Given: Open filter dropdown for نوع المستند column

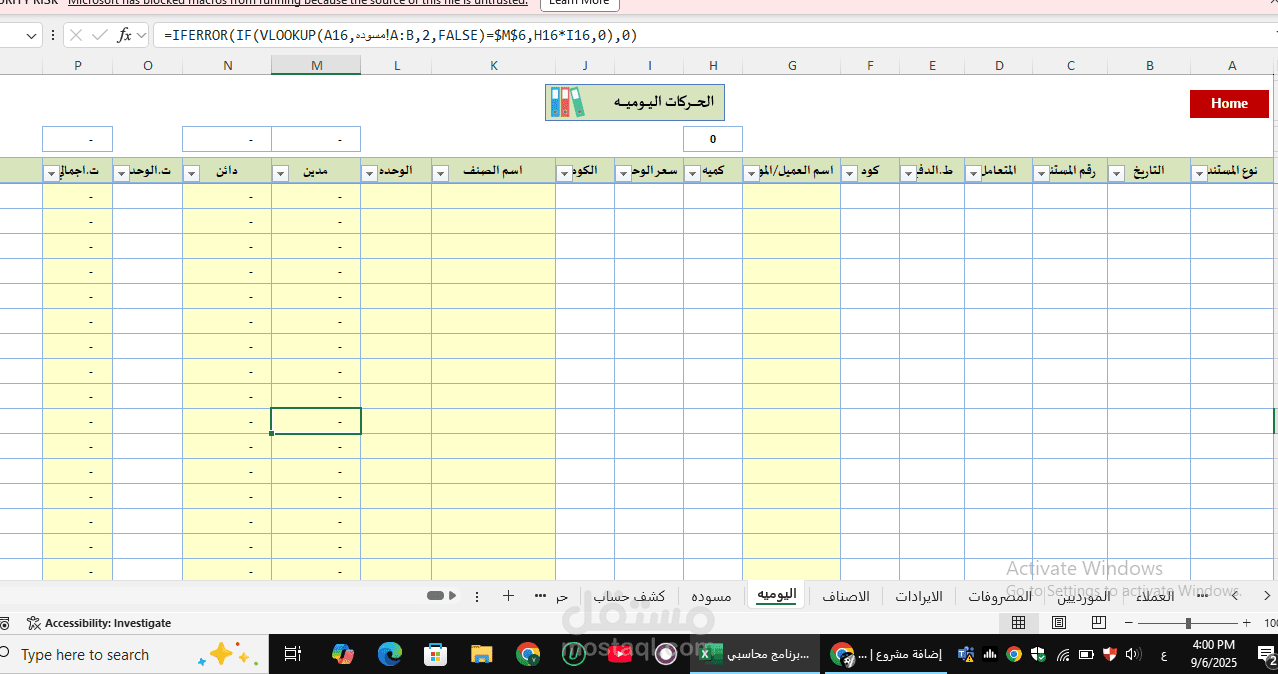Looking at the screenshot, I should pos(1199,173).
